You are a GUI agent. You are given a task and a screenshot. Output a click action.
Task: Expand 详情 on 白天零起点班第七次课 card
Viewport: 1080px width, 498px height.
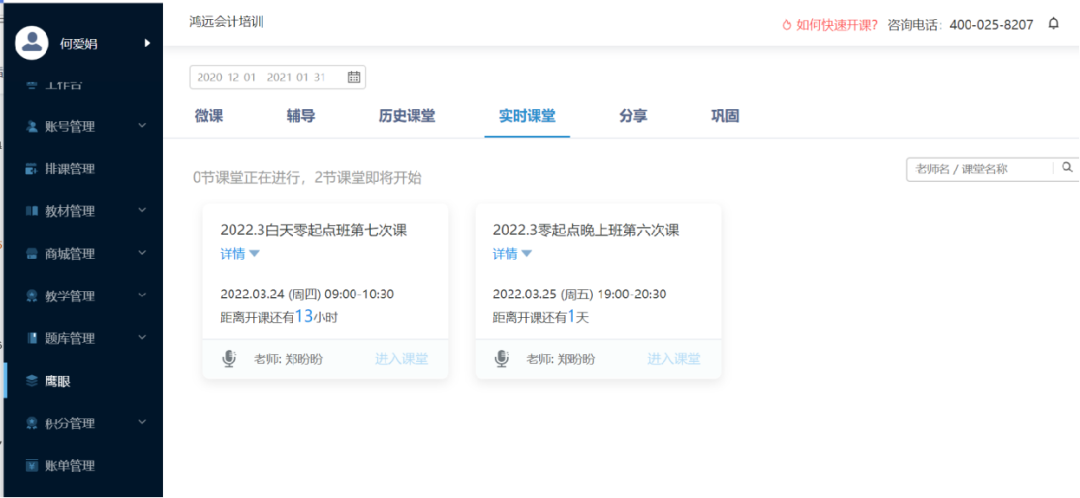240,254
